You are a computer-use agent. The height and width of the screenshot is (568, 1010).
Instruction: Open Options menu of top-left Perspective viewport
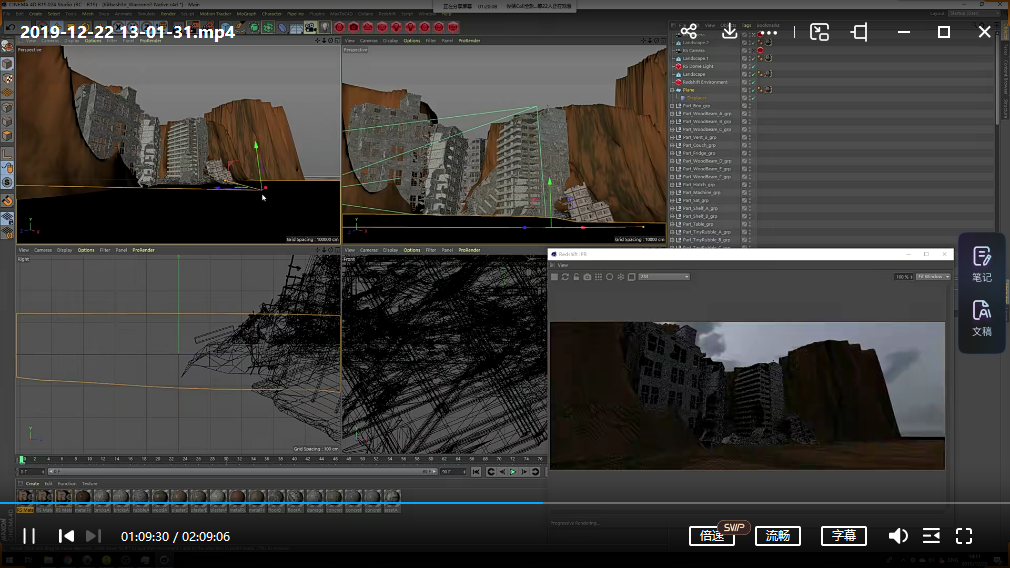coord(93,41)
